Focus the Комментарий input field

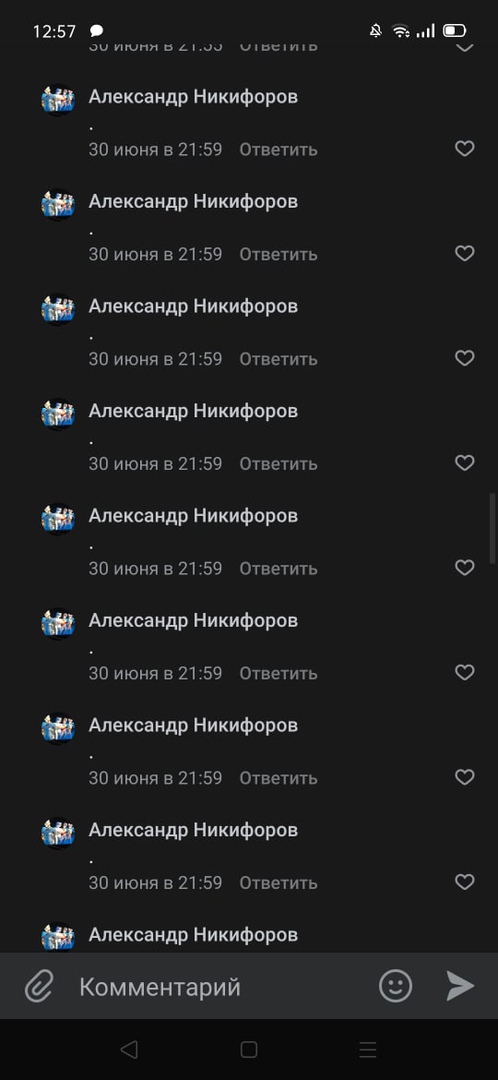coord(220,986)
